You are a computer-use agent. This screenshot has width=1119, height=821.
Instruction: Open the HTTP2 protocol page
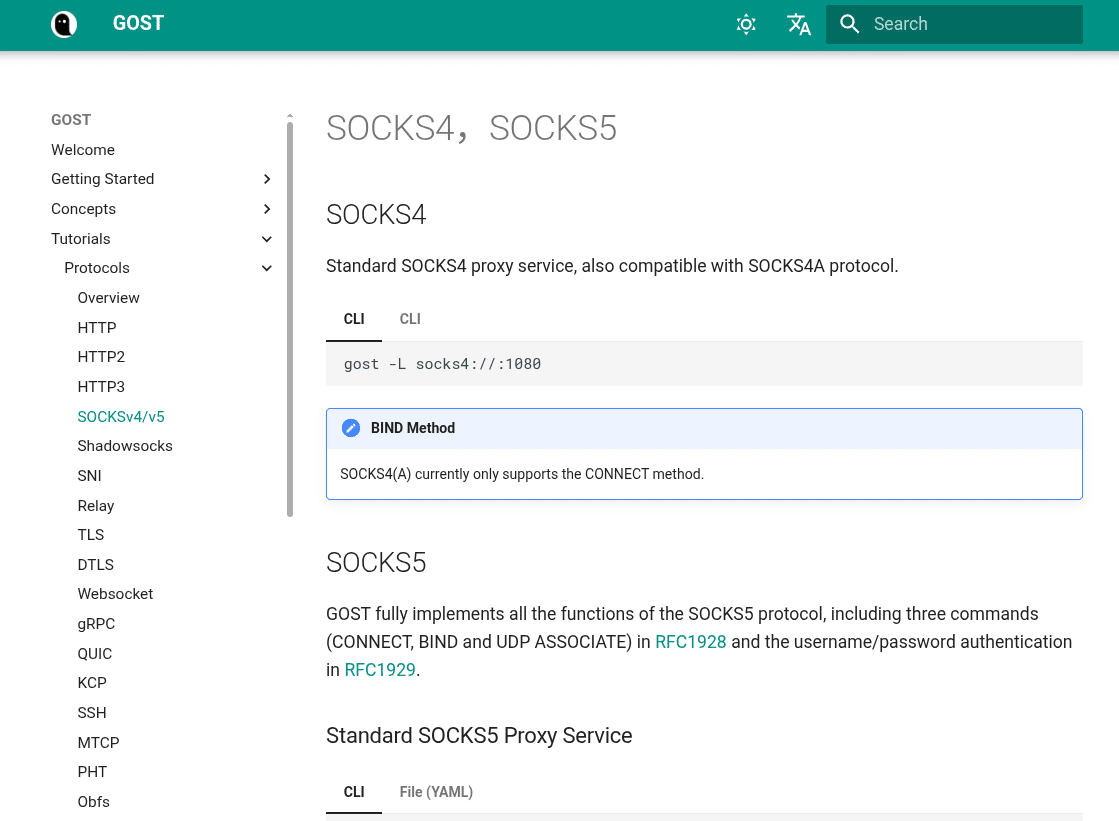coord(101,357)
